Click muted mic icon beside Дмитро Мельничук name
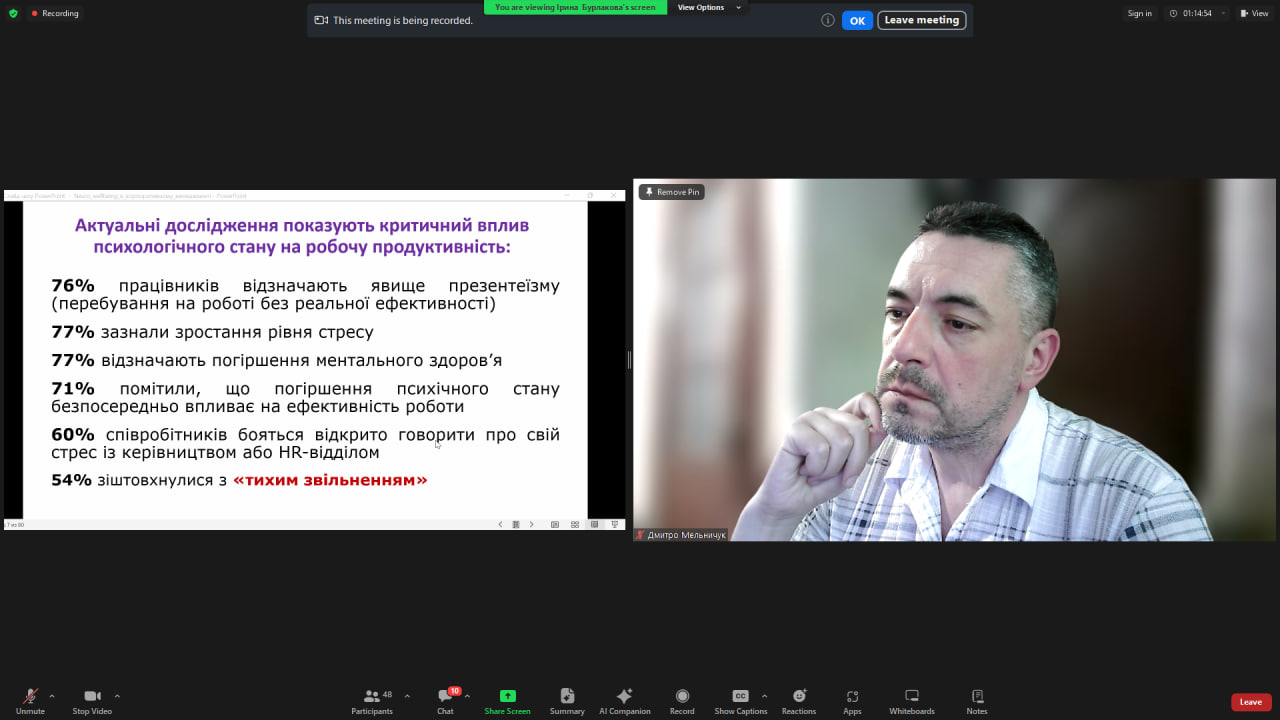1280x720 pixels. 640,535
